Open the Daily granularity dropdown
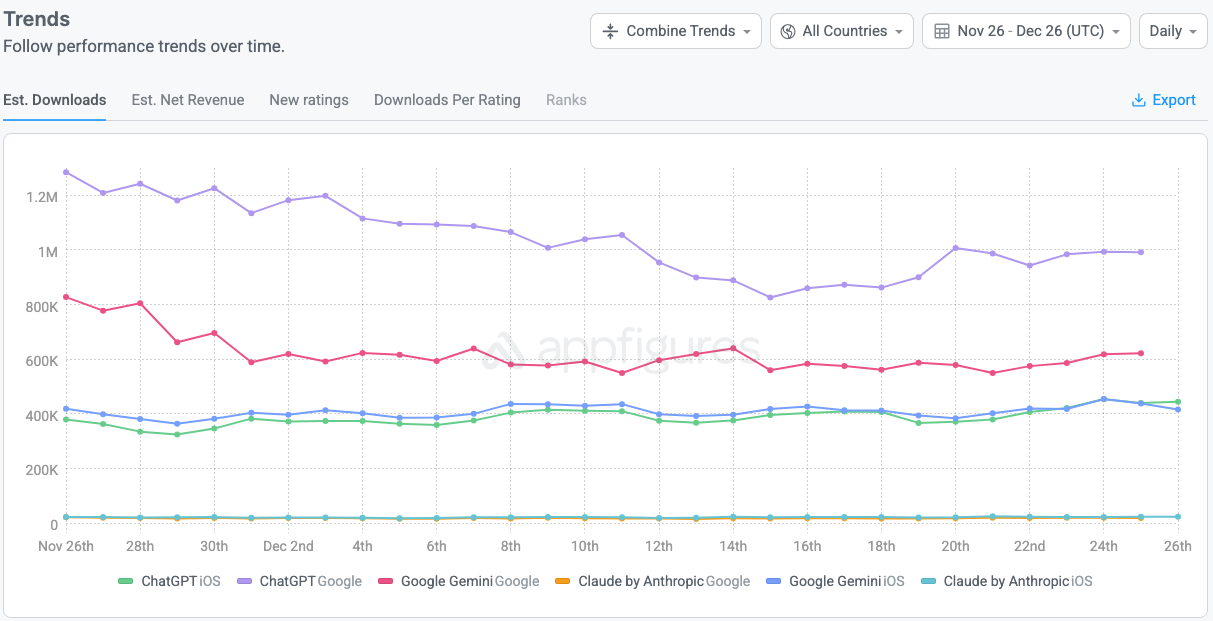This screenshot has width=1213, height=621. (x=1173, y=31)
